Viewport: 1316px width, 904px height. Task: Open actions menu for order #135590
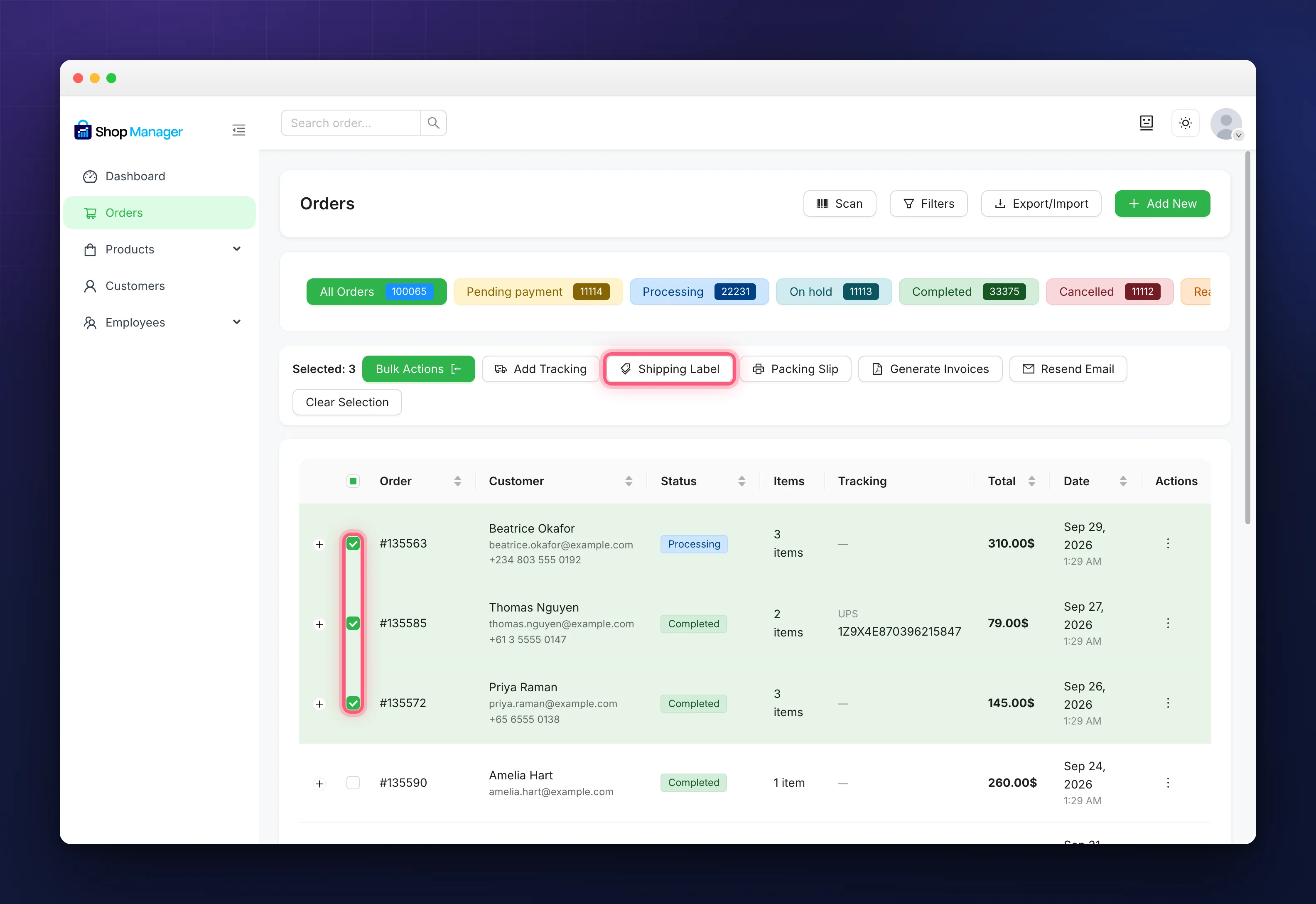pyautogui.click(x=1168, y=783)
